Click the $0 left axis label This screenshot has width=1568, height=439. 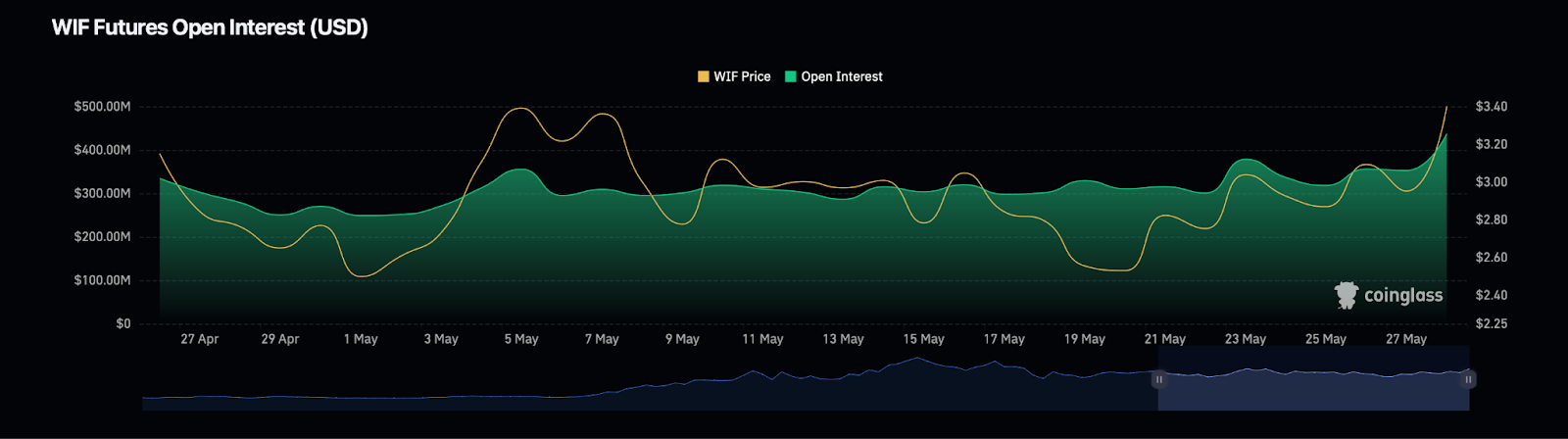(x=122, y=323)
